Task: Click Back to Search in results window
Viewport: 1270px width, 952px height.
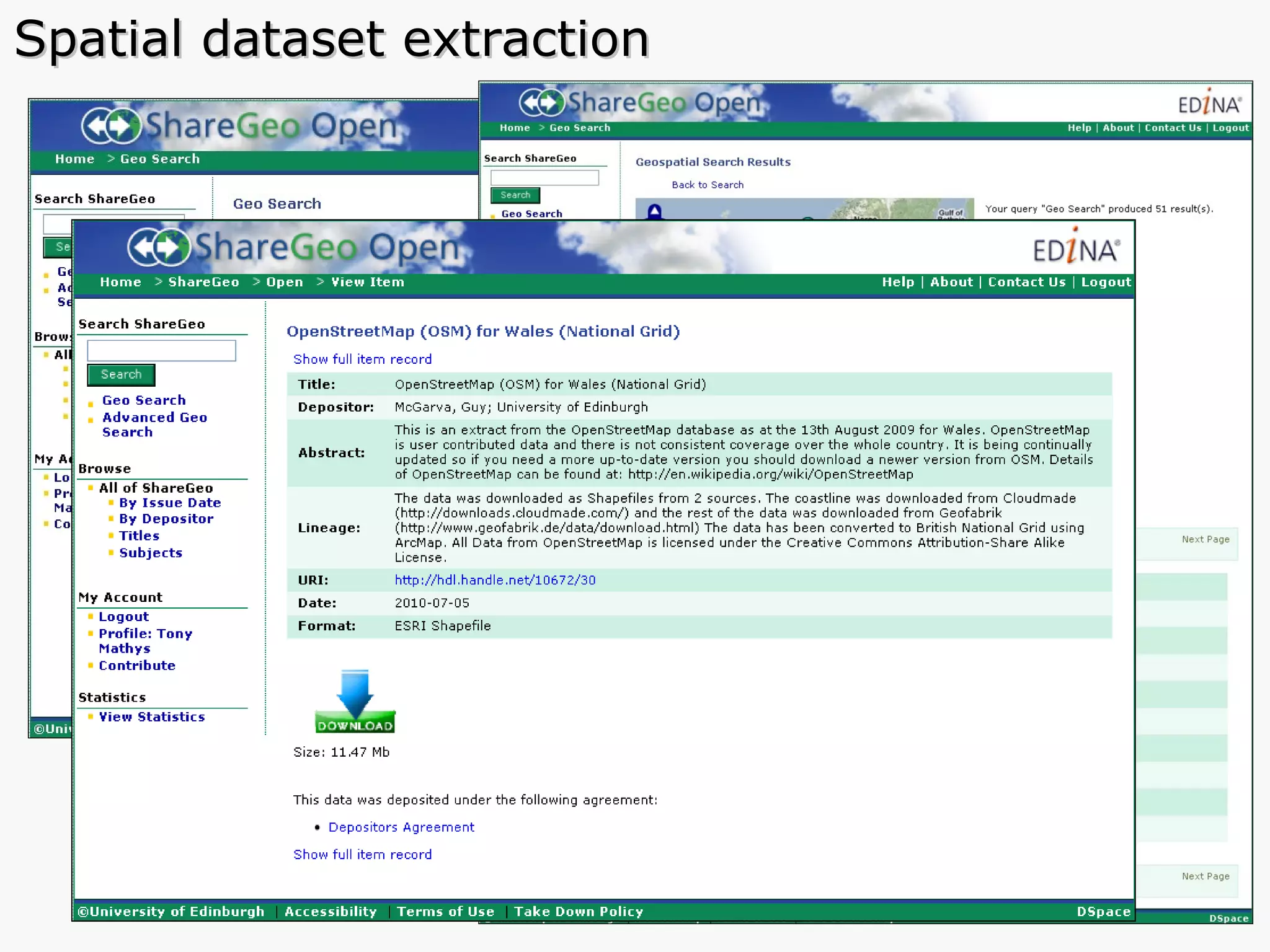Action: 708,185
